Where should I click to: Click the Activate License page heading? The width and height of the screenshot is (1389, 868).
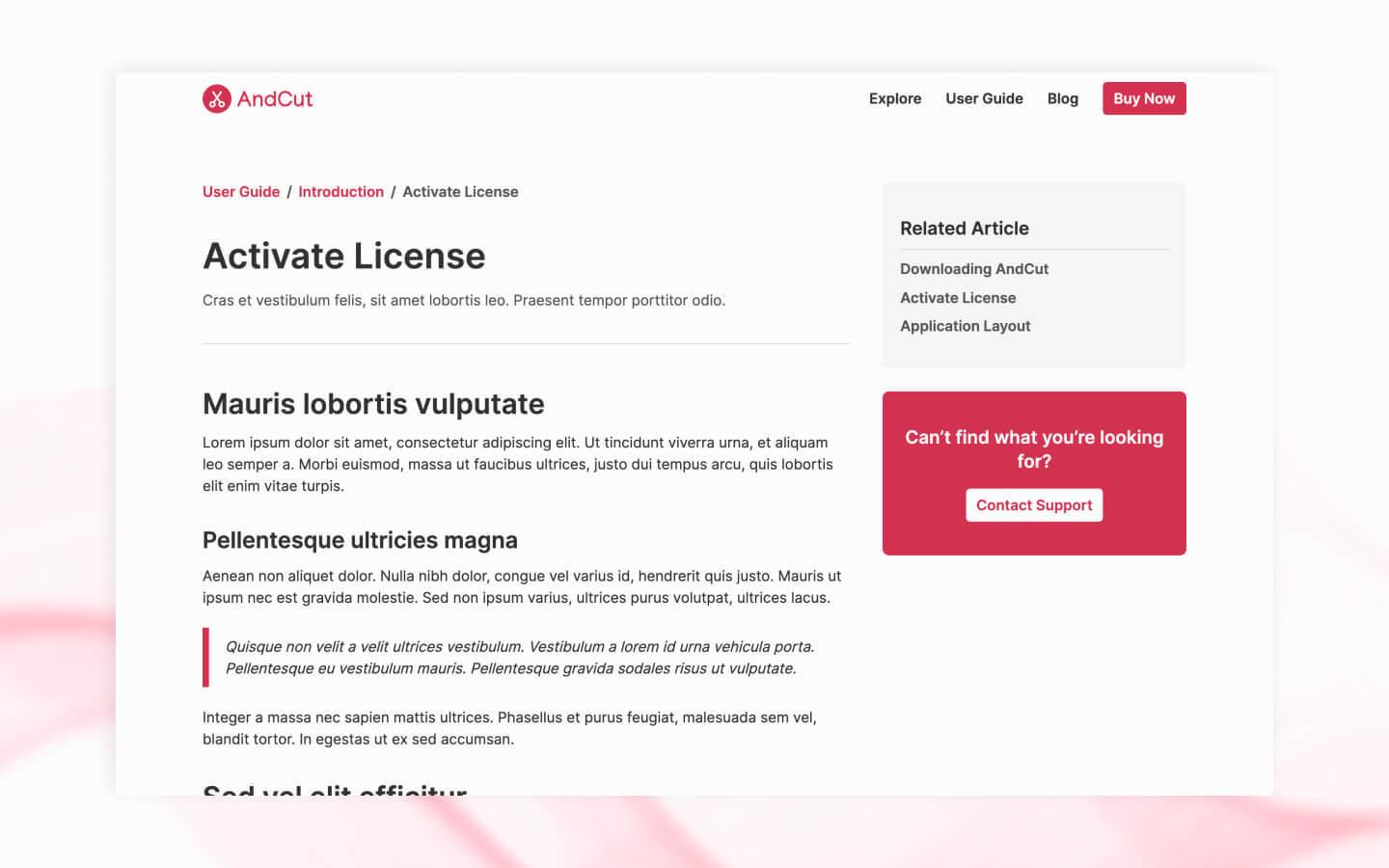[x=343, y=256]
